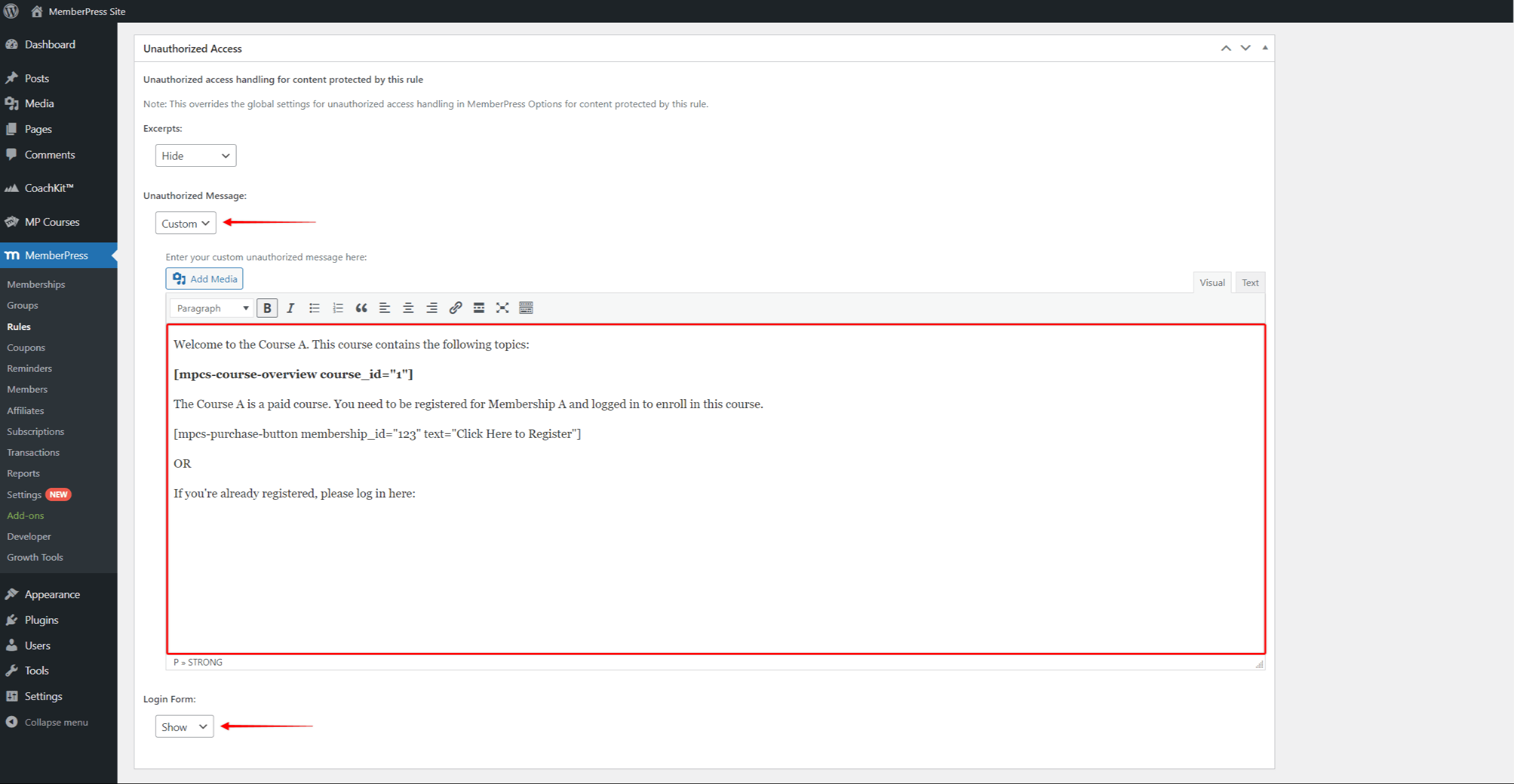The width and height of the screenshot is (1514, 784).
Task: Click the ordered list icon
Action: coord(337,307)
